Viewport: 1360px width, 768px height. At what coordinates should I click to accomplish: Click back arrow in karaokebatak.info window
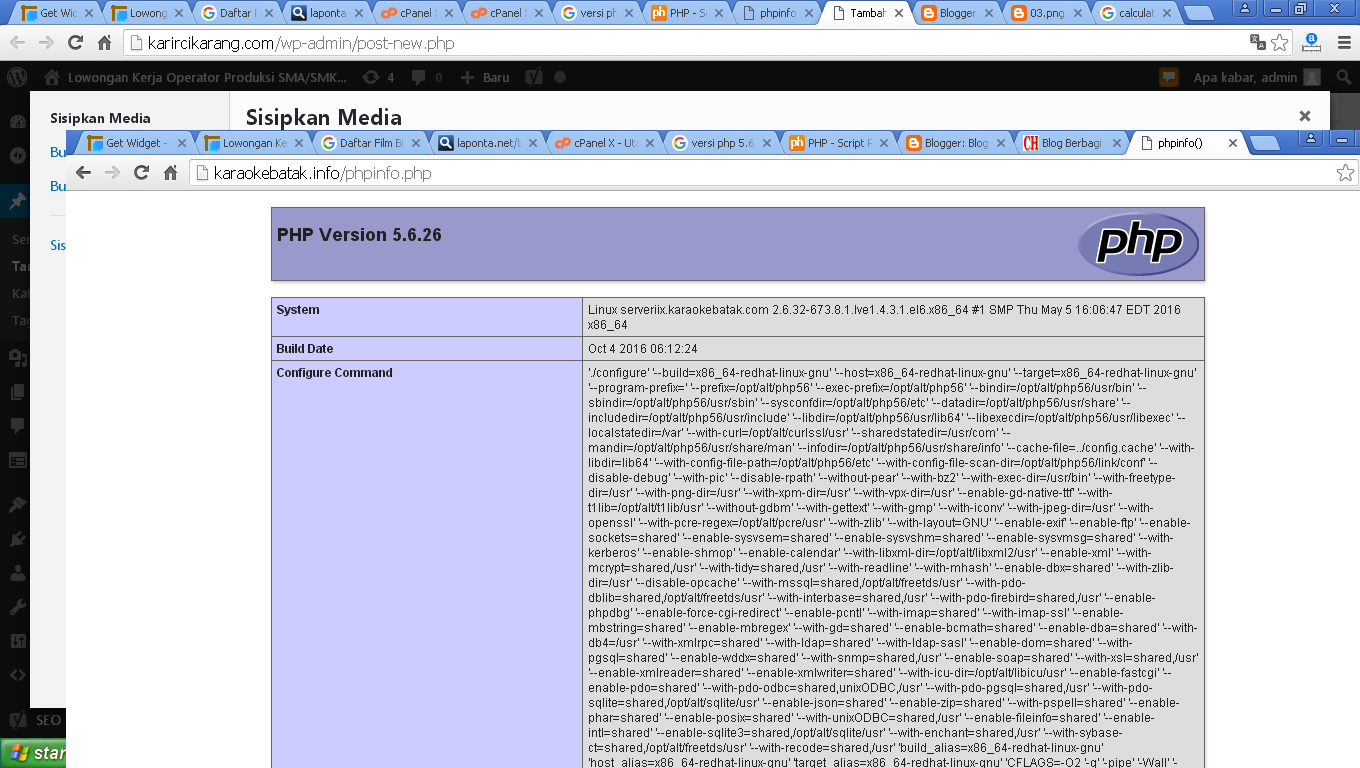tap(84, 172)
